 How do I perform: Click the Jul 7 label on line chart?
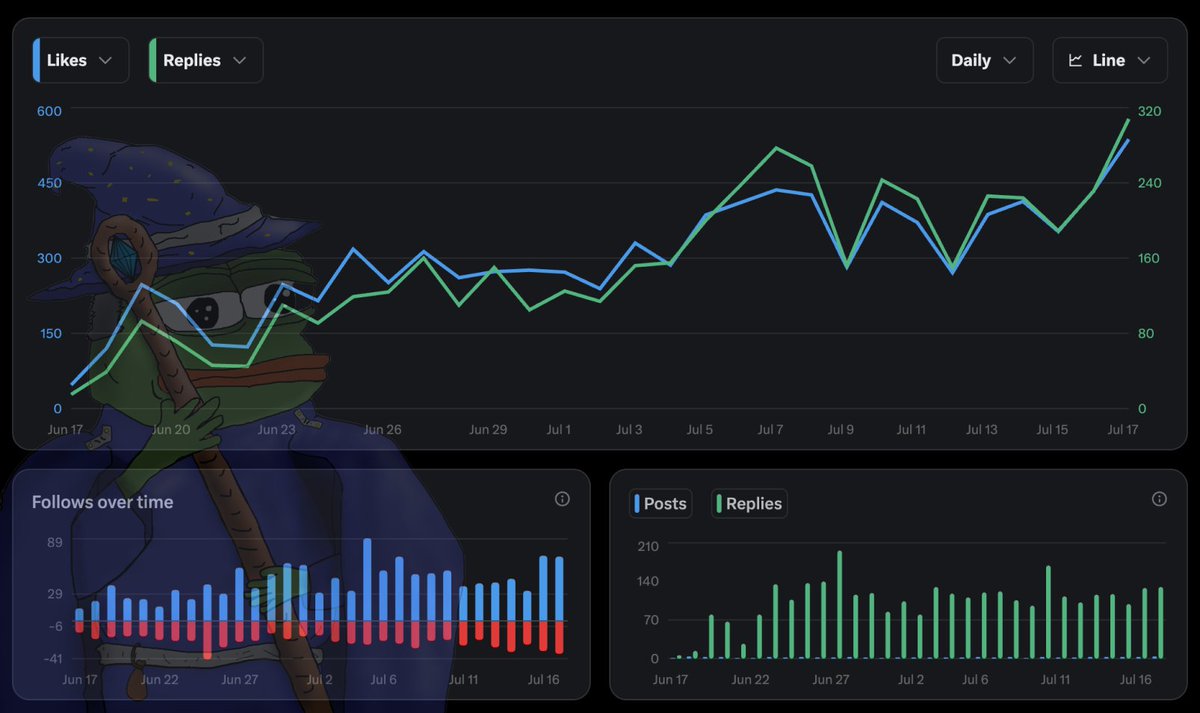(770, 430)
